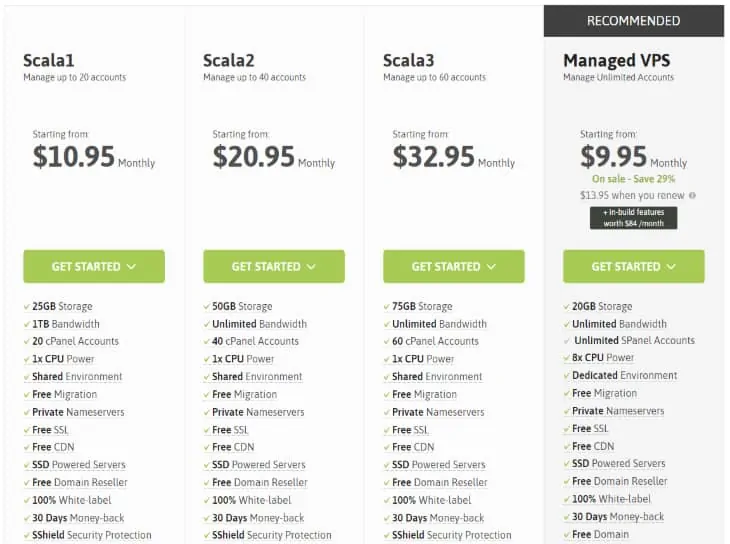Select the Recommended banner tab
The image size is (730, 544).
[633, 21]
